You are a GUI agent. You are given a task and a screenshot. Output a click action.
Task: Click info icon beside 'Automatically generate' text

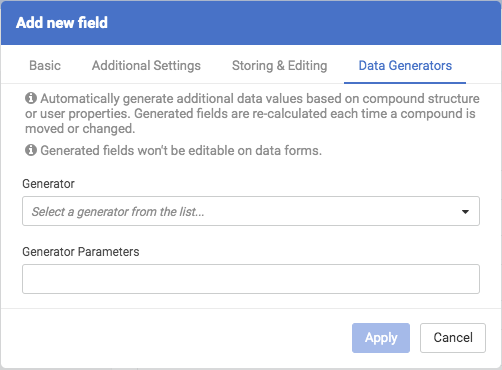pos(31,98)
